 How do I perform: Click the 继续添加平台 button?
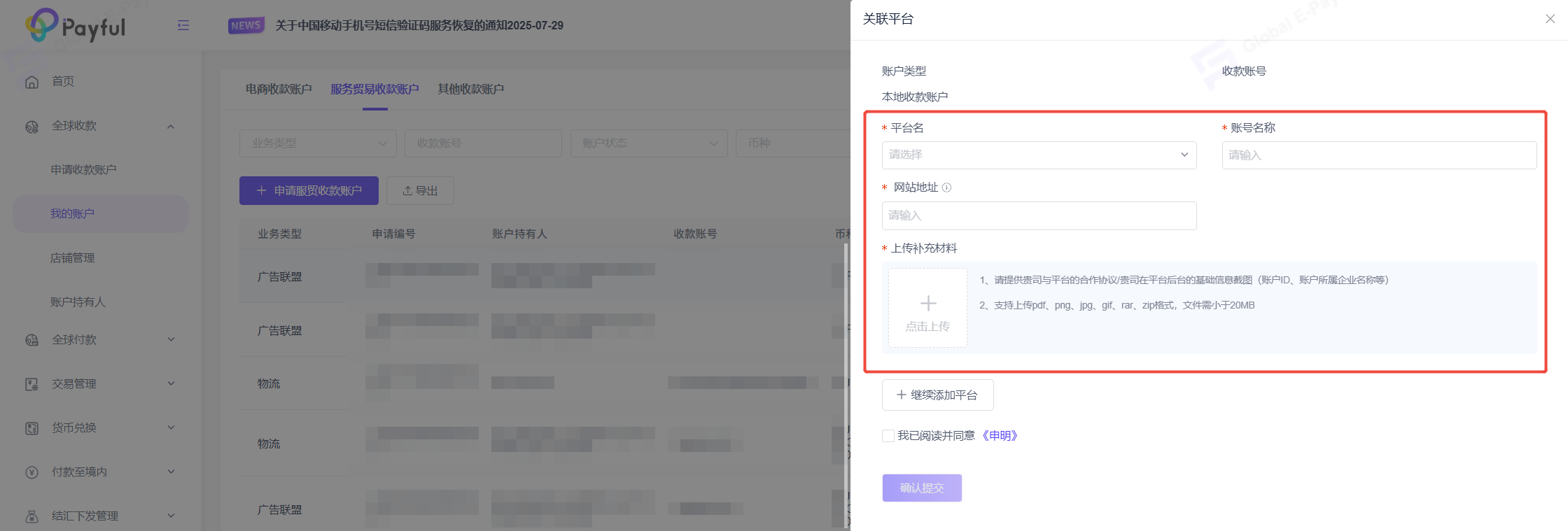coord(937,395)
